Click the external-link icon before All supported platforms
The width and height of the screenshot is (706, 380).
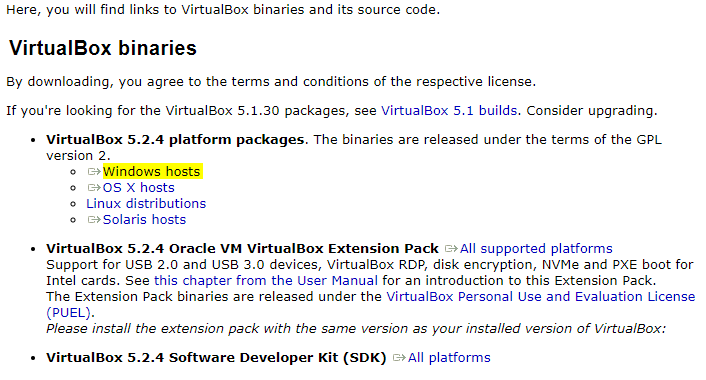[451, 249]
